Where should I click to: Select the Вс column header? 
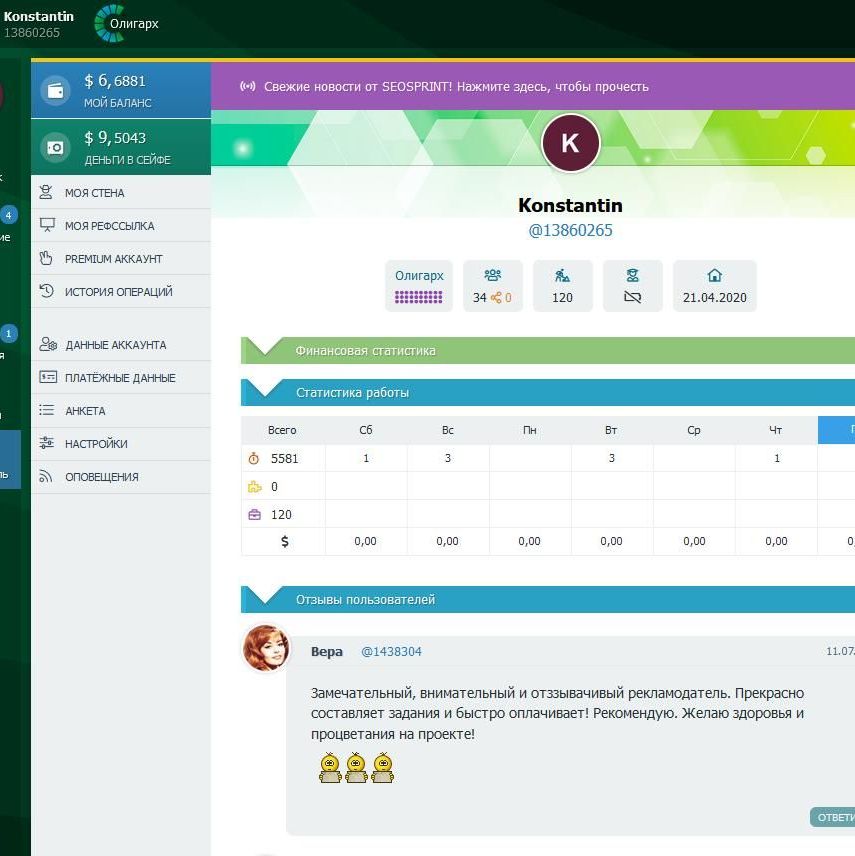(448, 430)
